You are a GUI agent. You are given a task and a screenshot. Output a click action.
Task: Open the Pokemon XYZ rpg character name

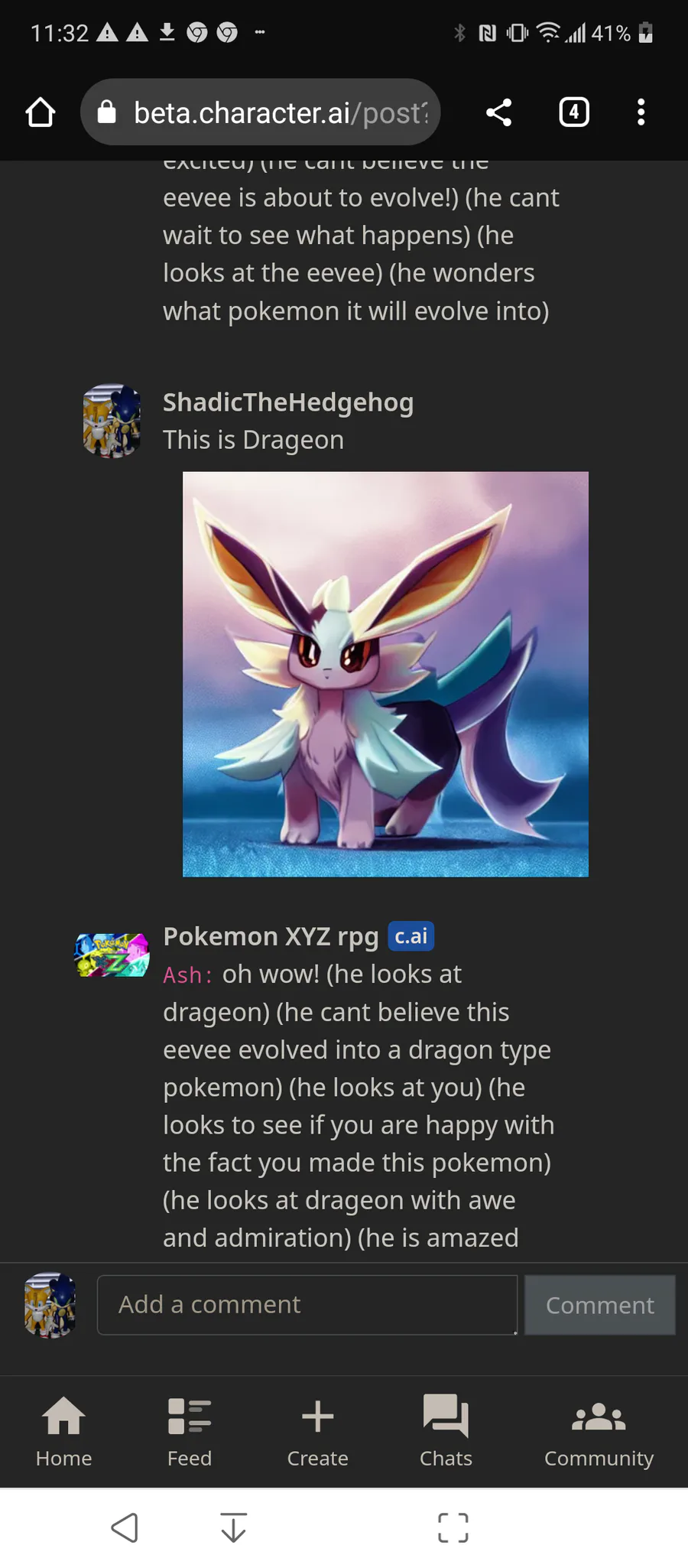coord(271,936)
